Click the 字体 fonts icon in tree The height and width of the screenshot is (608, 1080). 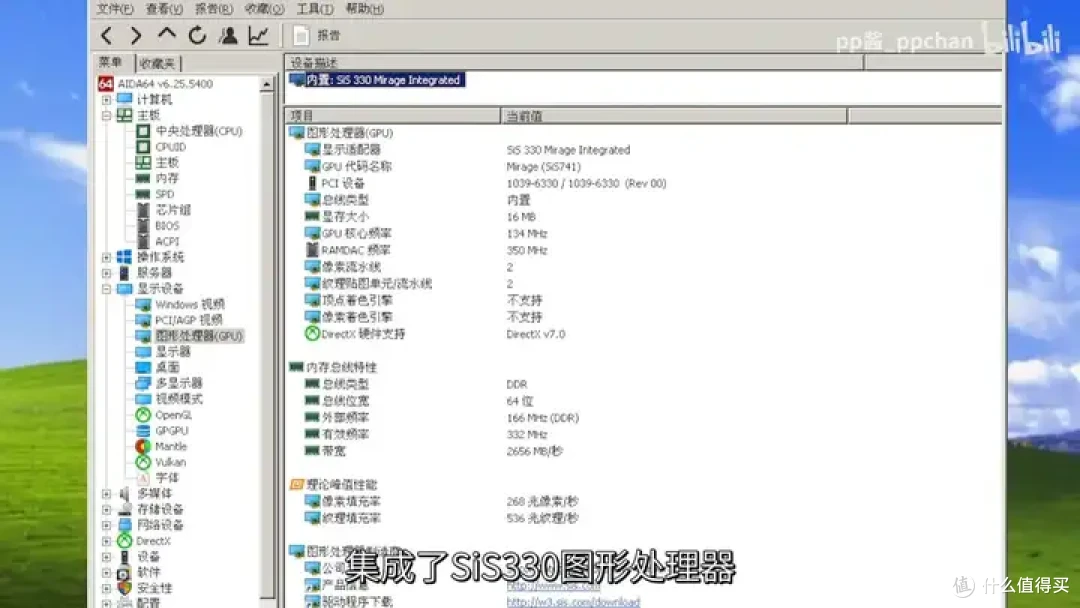[x=143, y=478]
